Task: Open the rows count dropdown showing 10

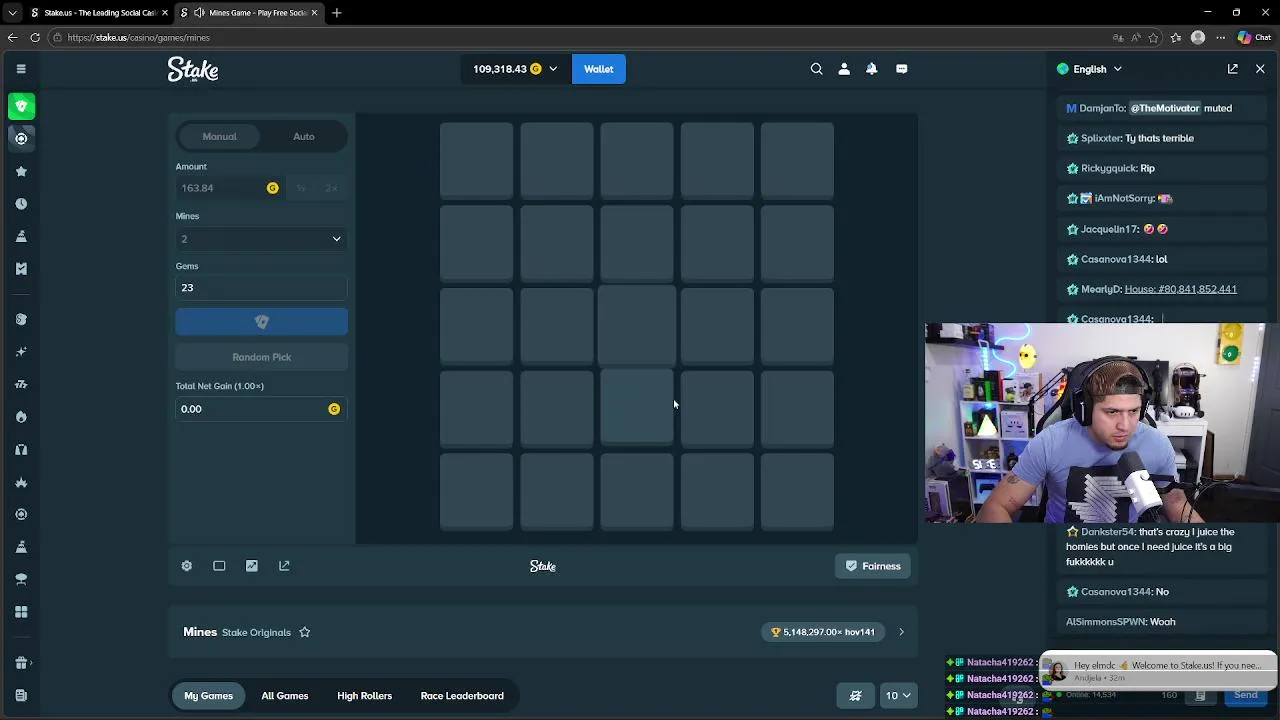Action: [897, 696]
